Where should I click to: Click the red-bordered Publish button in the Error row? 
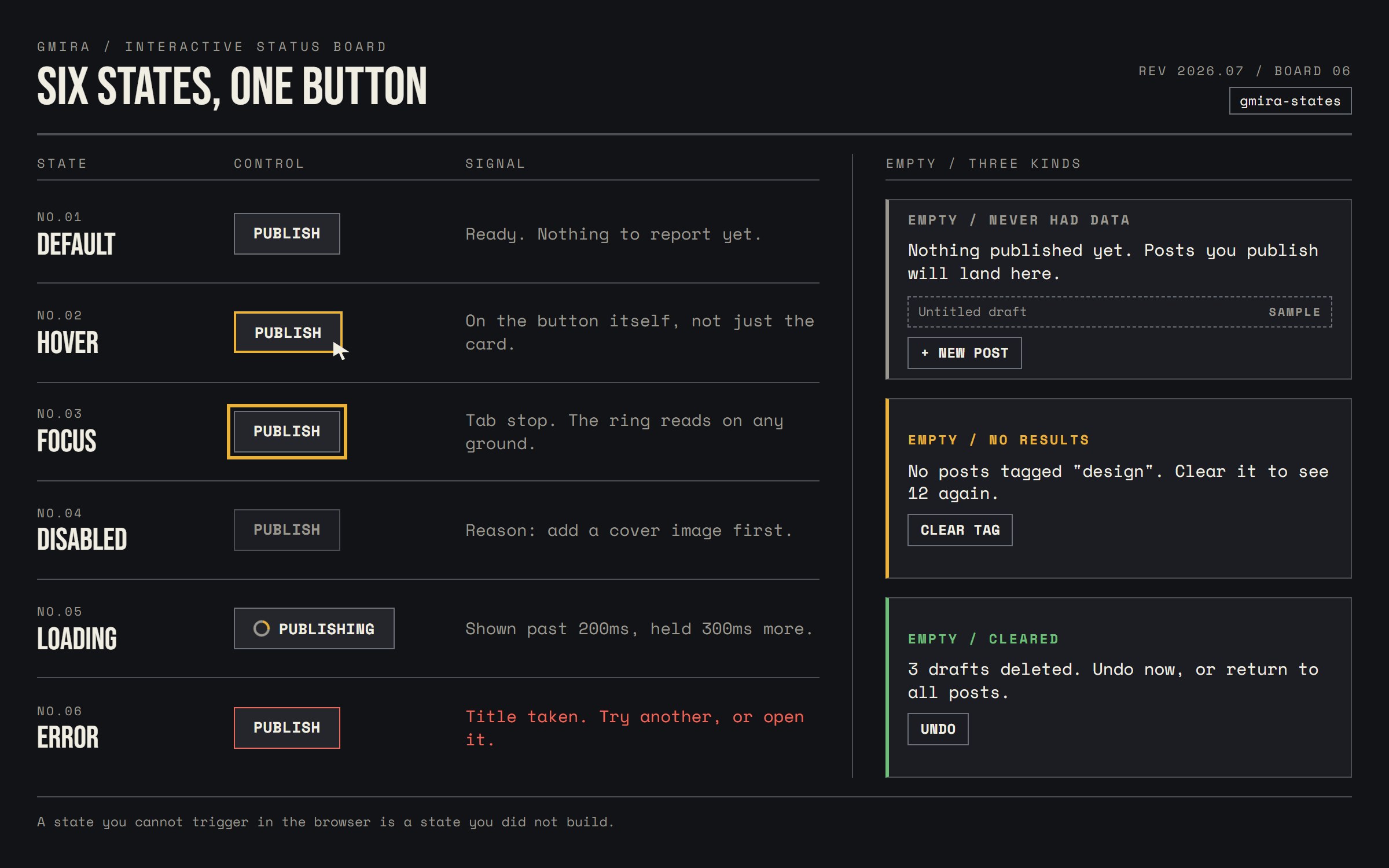(286, 728)
